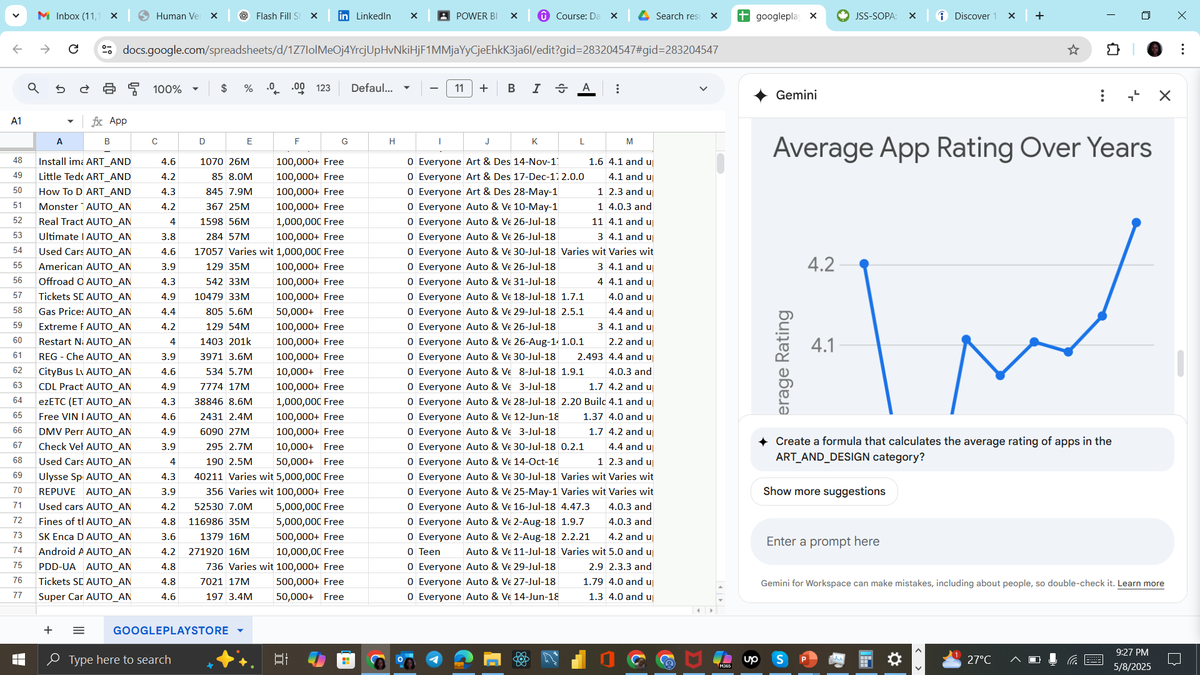Open the taskbar weather widget showing 27°C
This screenshot has height=675, width=1200.
(967, 659)
